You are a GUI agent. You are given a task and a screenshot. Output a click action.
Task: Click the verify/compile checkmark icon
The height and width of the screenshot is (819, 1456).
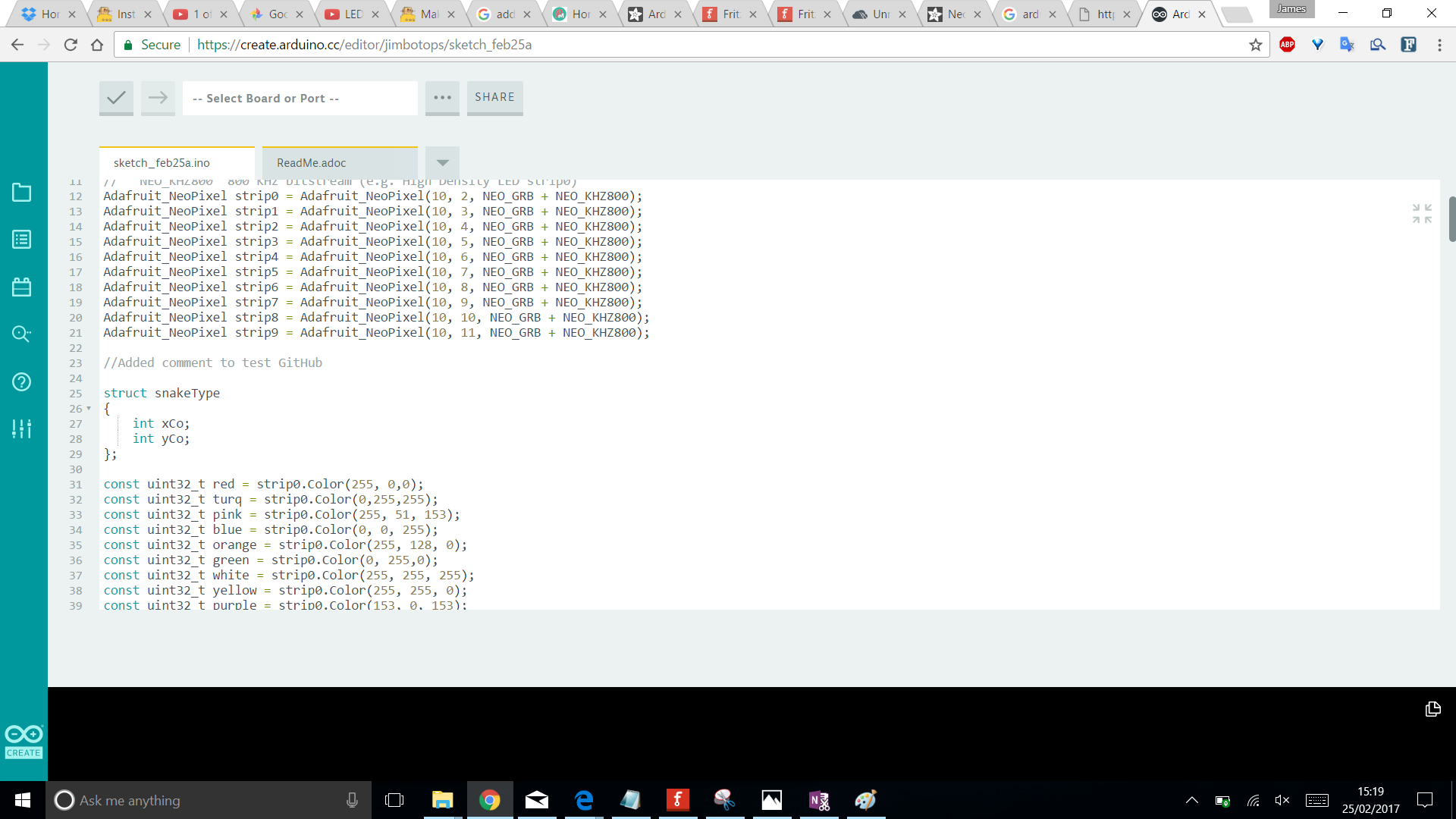pyautogui.click(x=116, y=97)
